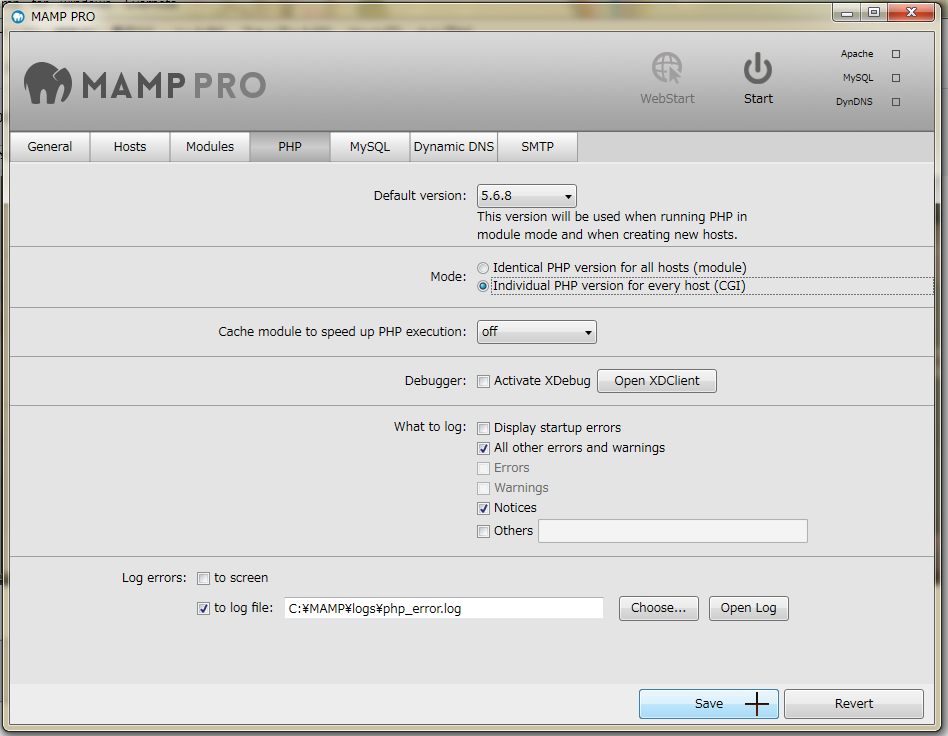
Task: Disable the Notices logging checkbox
Action: click(484, 508)
